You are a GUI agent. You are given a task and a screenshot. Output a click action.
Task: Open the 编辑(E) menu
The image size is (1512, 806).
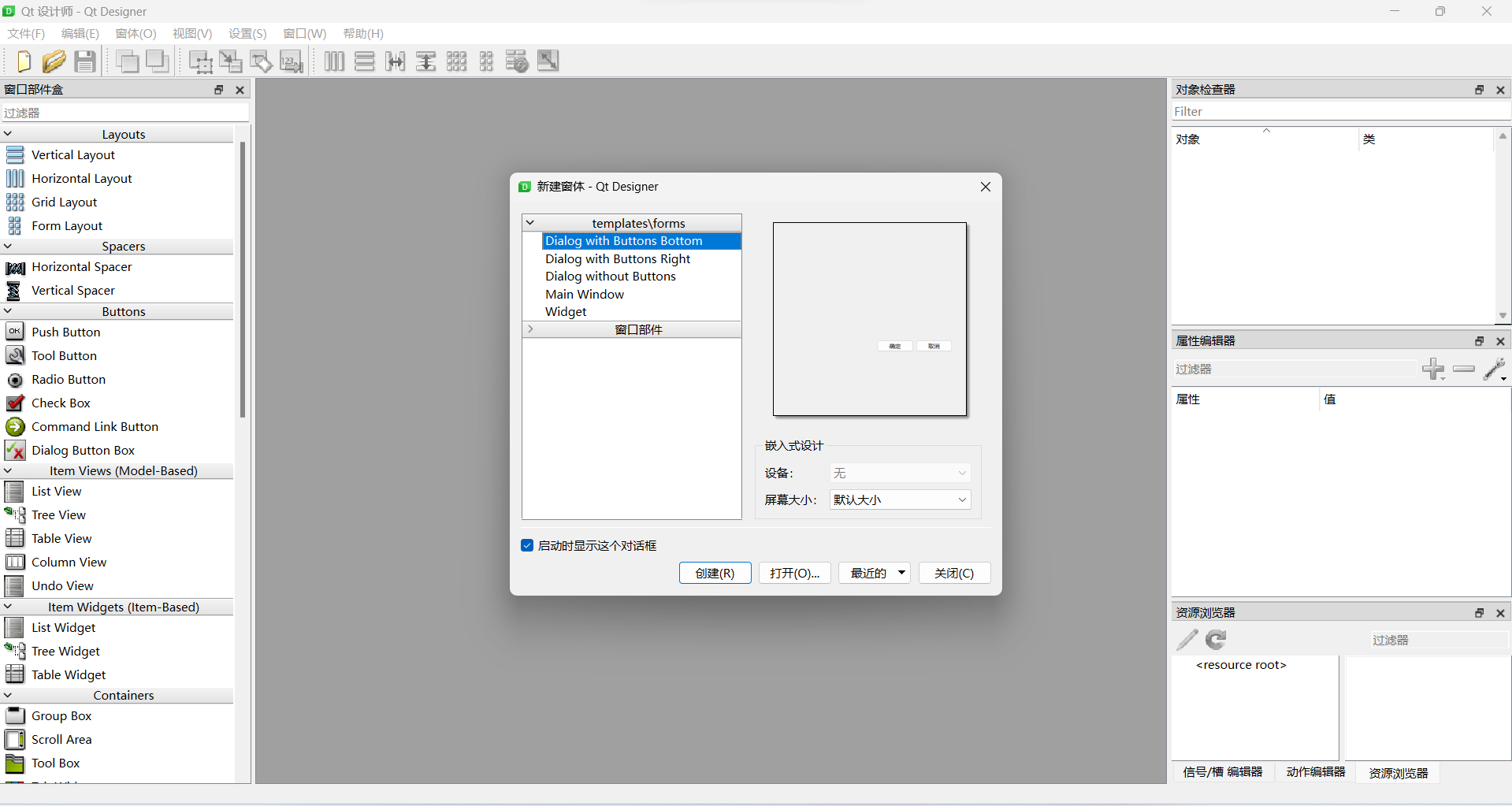pyautogui.click(x=80, y=33)
